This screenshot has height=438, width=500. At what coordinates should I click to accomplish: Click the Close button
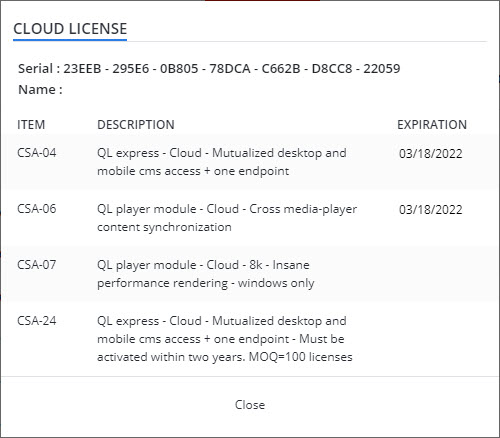[250, 405]
